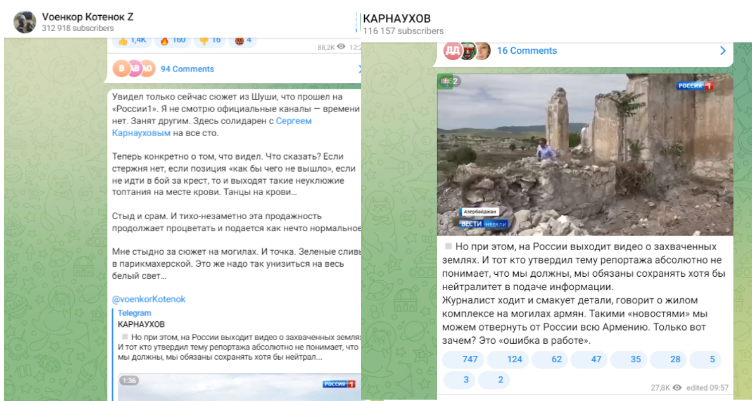Click the angry face reaction showing 4

point(242,41)
